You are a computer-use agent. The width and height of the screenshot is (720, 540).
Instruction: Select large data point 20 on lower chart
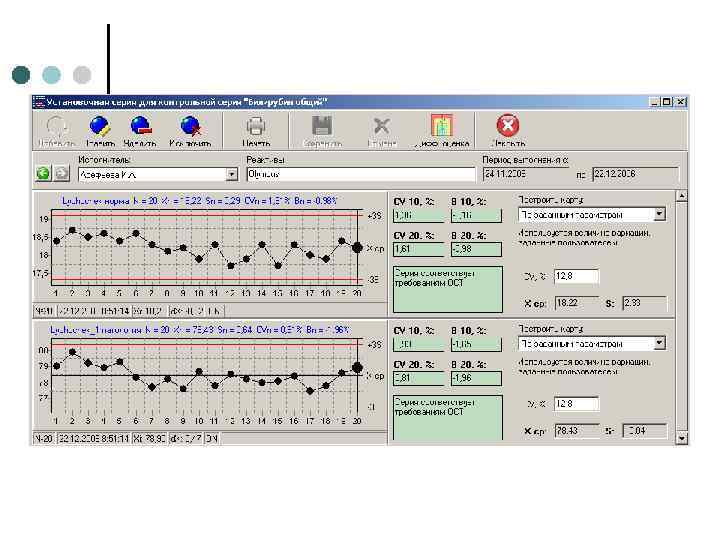(357, 367)
